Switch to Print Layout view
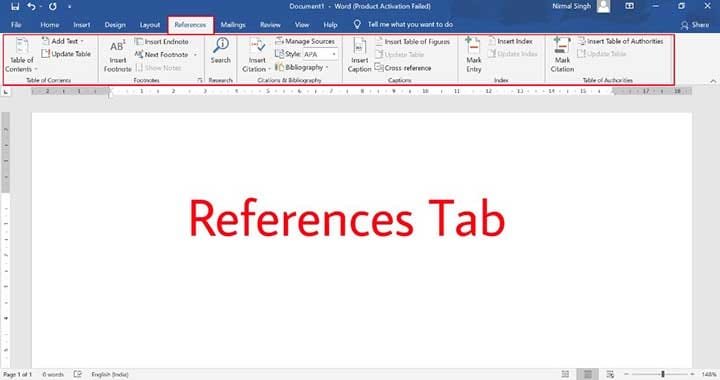Viewport: 720px width, 380px height. (588, 374)
